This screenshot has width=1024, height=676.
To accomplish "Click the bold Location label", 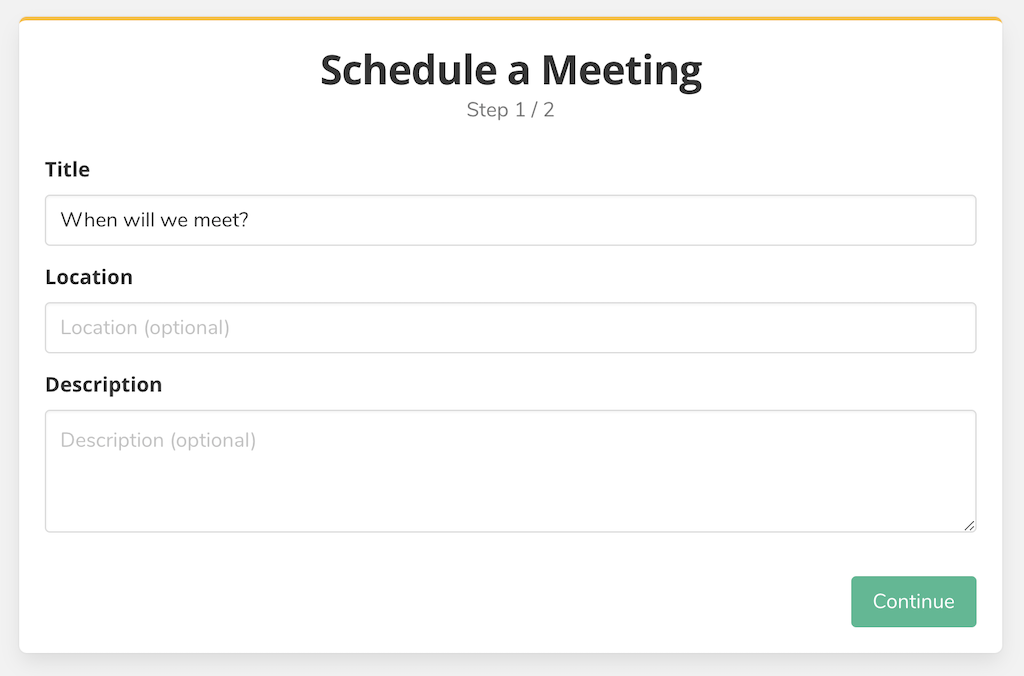I will point(89,277).
